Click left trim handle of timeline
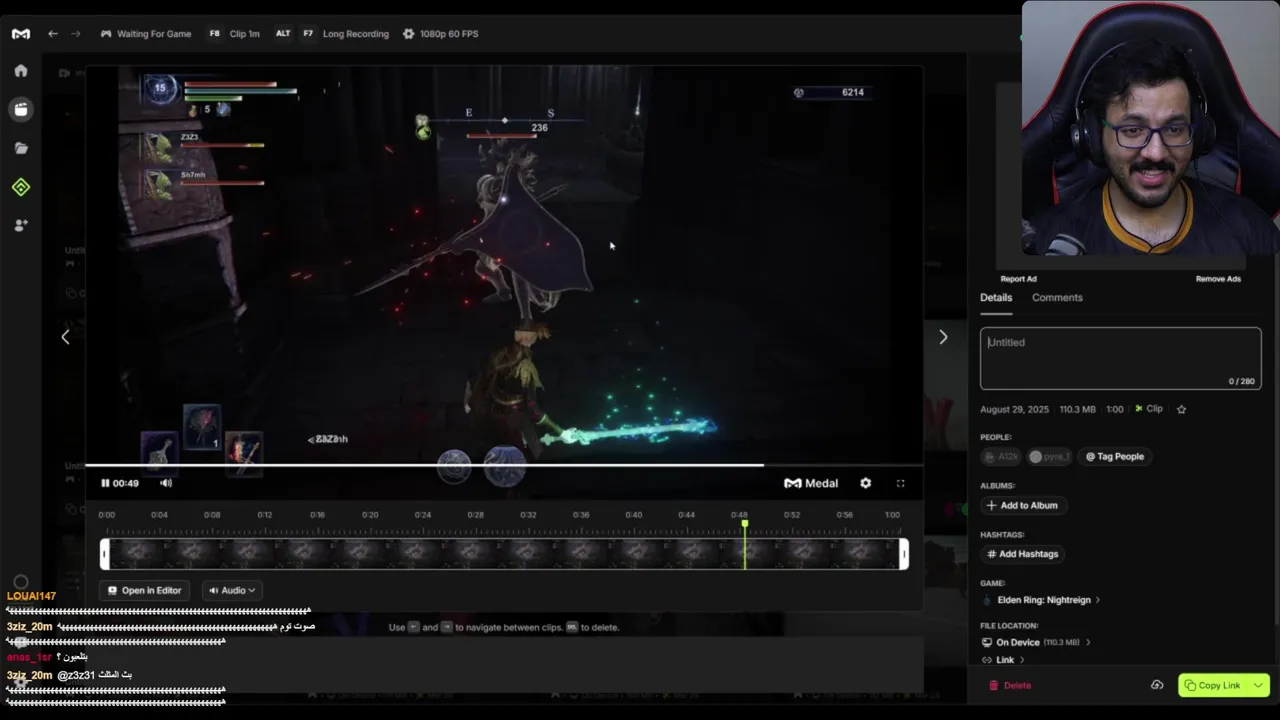The image size is (1280, 720). [105, 554]
